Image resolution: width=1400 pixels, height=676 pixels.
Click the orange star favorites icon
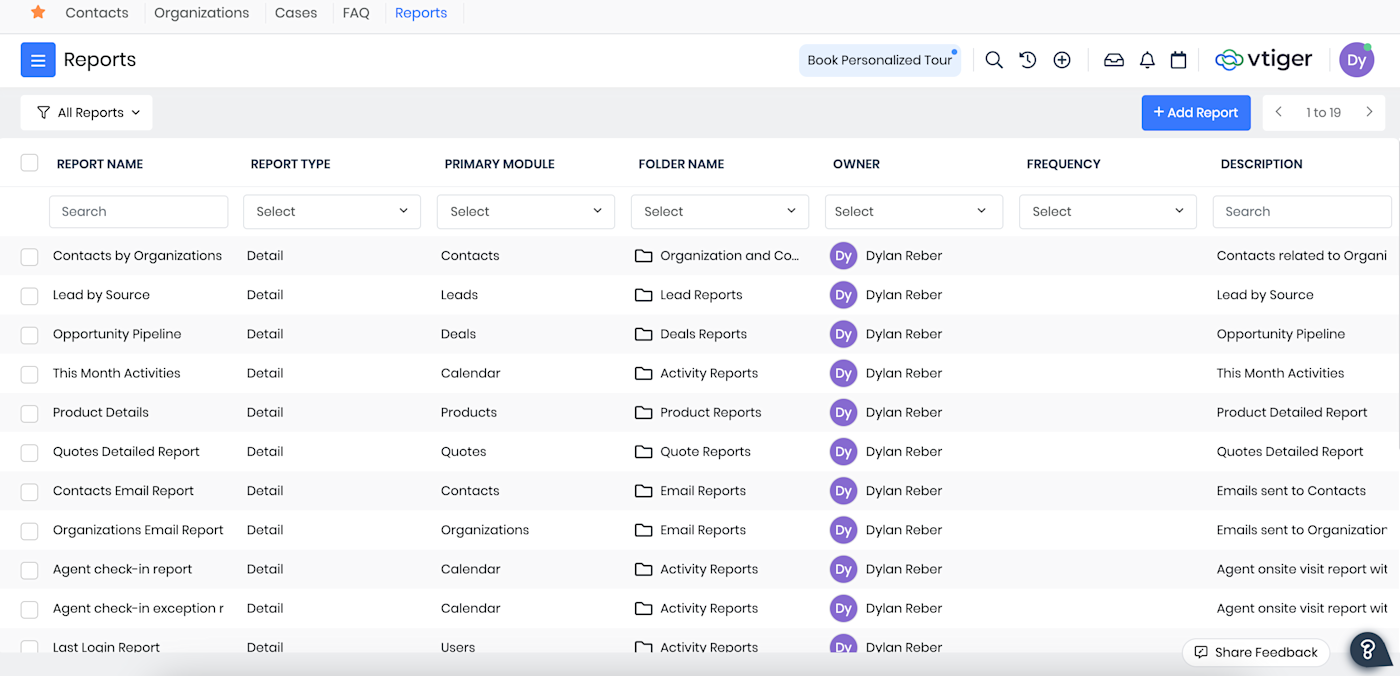tap(38, 13)
